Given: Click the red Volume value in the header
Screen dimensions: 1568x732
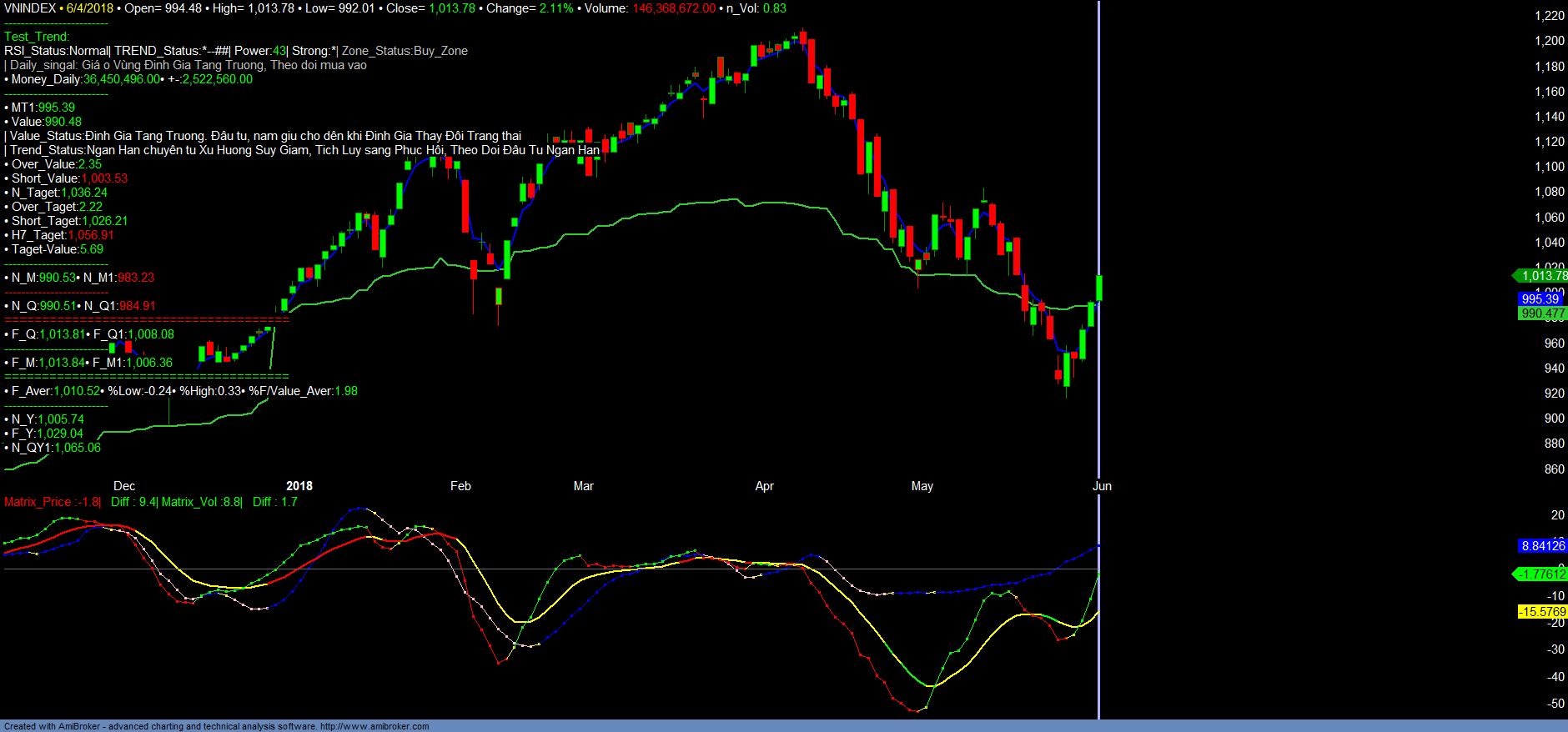Looking at the screenshot, I should coord(673,8).
